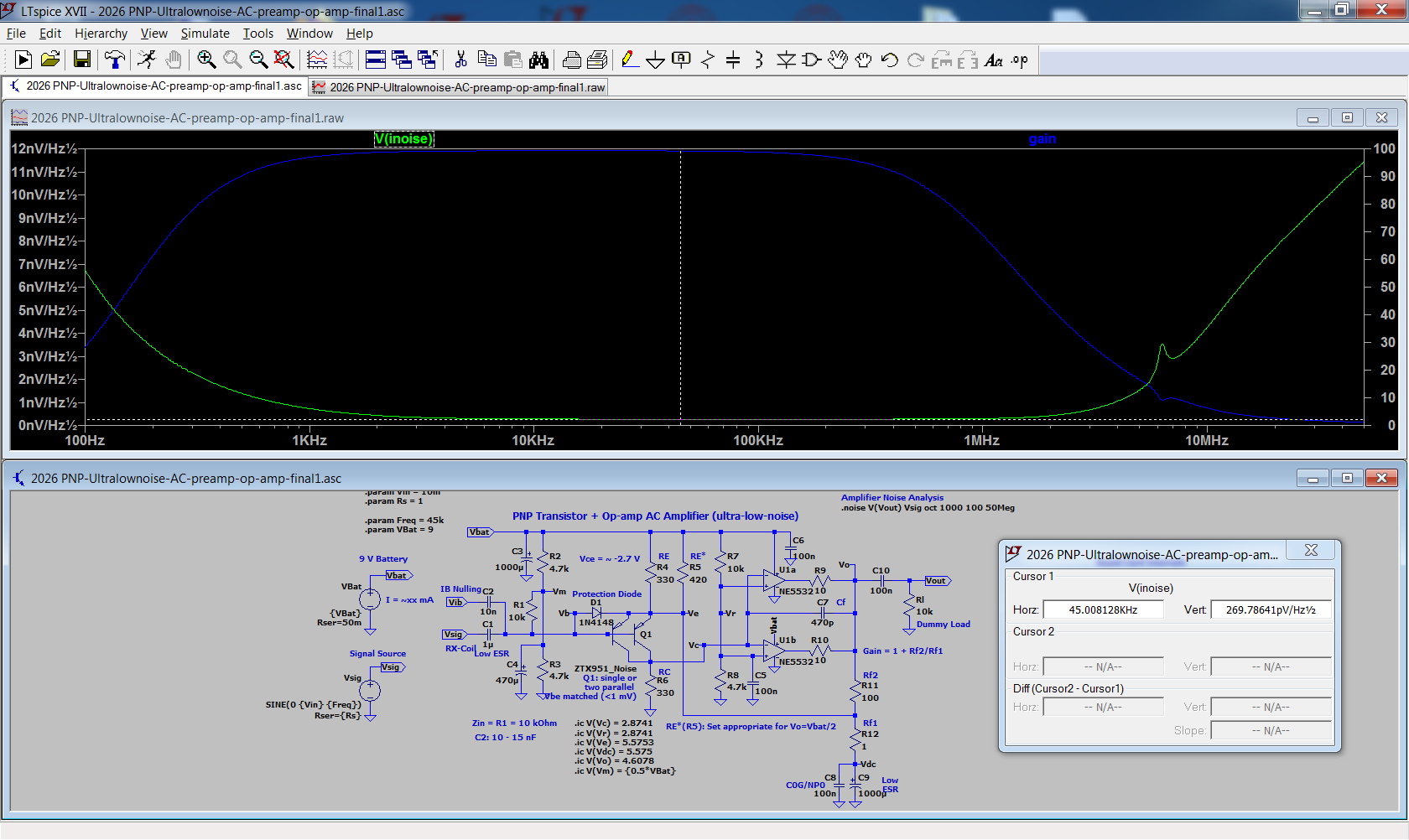This screenshot has width=1409, height=840.
Task: Click the 100KHz x-axis label
Action: point(757,441)
